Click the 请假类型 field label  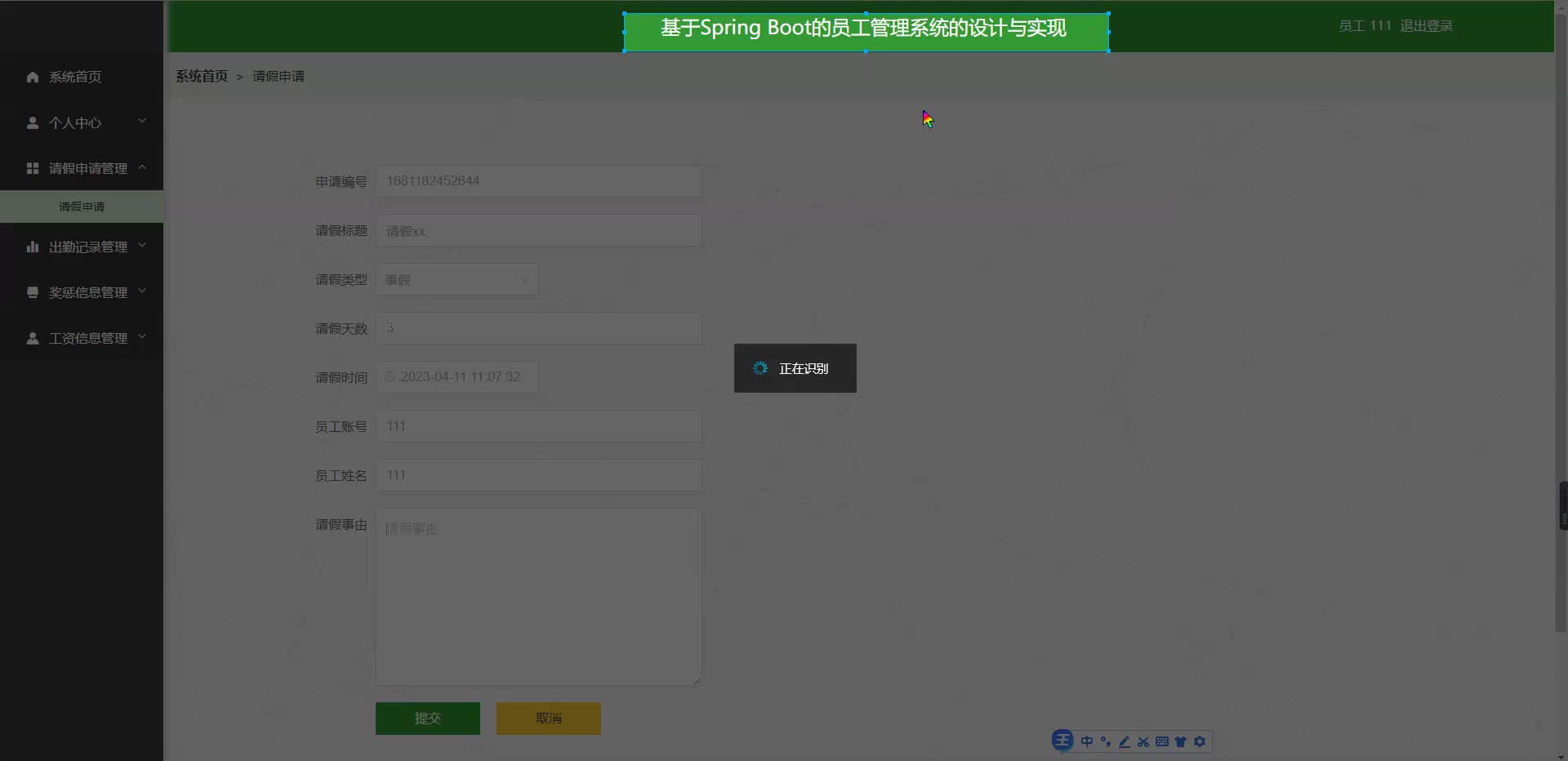(x=341, y=279)
